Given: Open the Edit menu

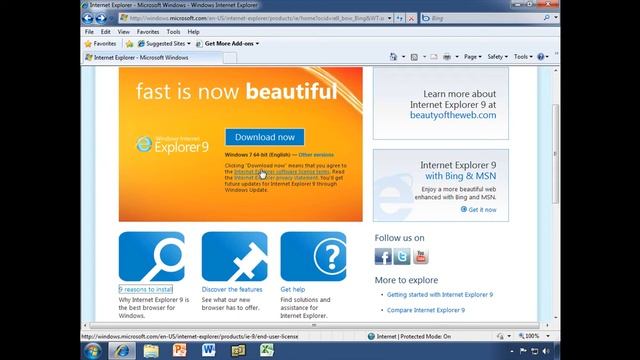Looking at the screenshot, I should (105, 32).
